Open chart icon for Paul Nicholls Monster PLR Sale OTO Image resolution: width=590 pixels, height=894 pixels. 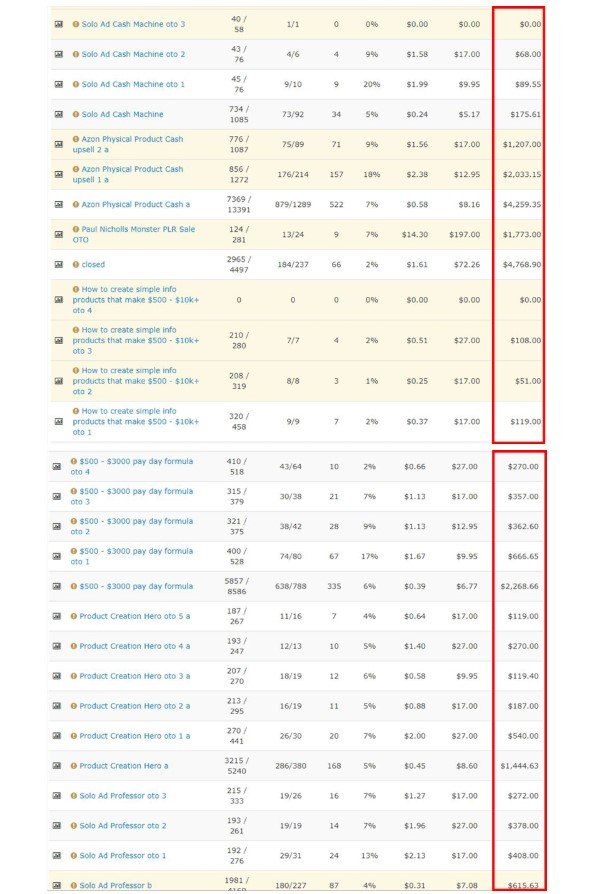(59, 234)
